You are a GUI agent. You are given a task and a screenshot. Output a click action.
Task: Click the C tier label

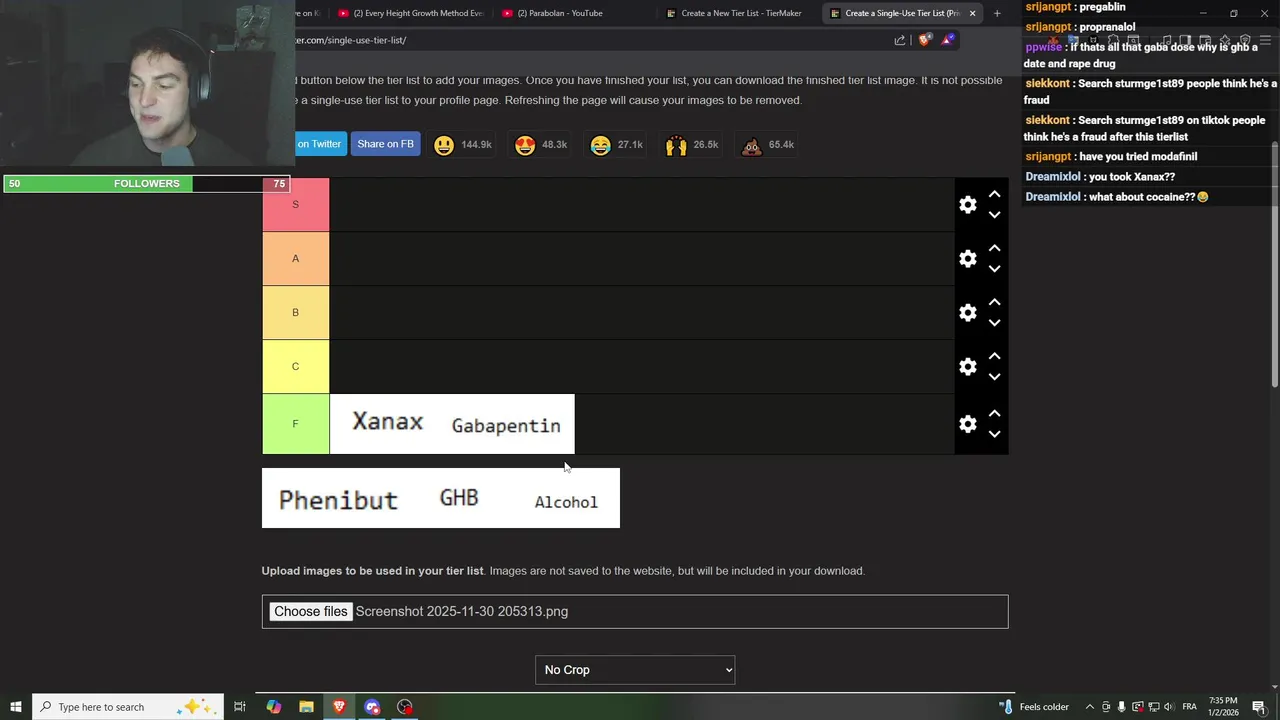[x=295, y=367]
